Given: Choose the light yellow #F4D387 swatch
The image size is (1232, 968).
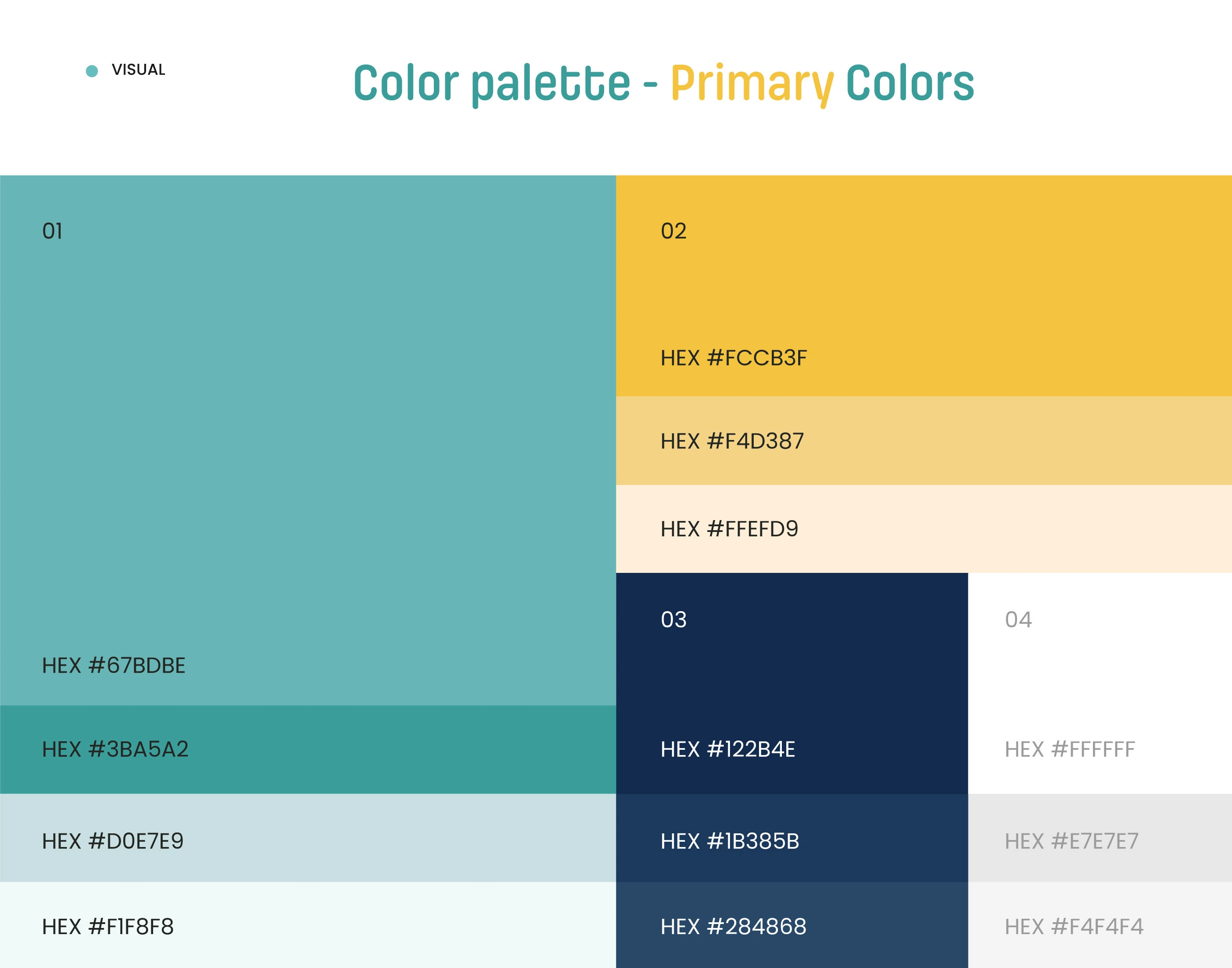Looking at the screenshot, I should 924,440.
